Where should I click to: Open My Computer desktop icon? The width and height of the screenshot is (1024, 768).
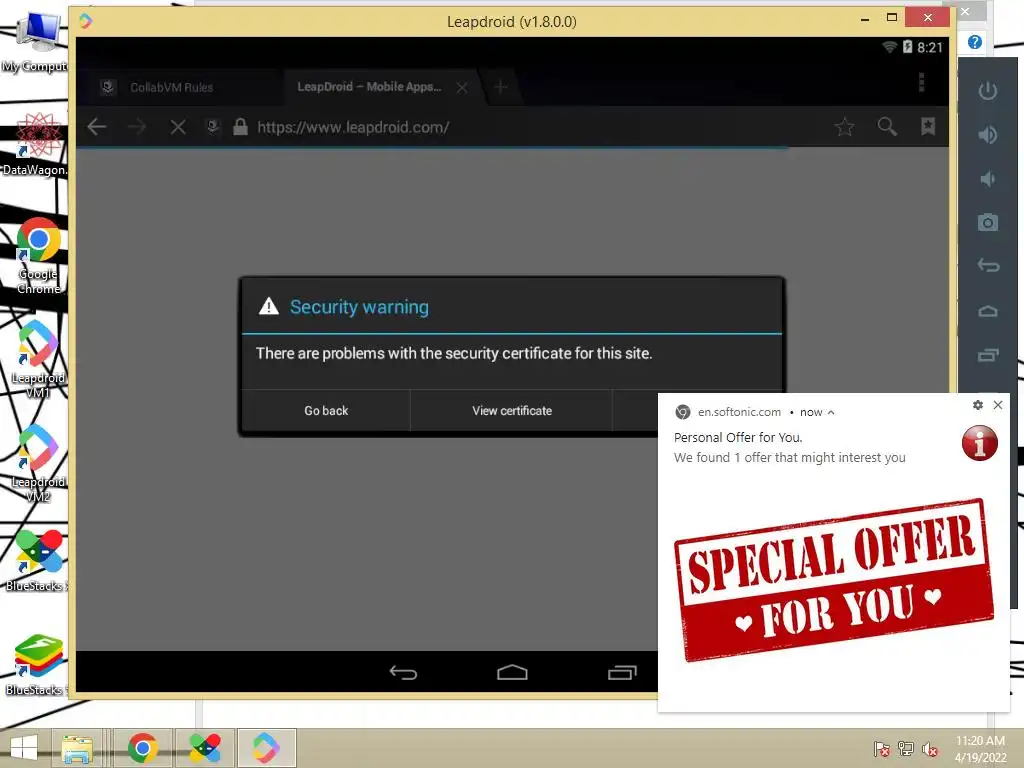point(37,42)
